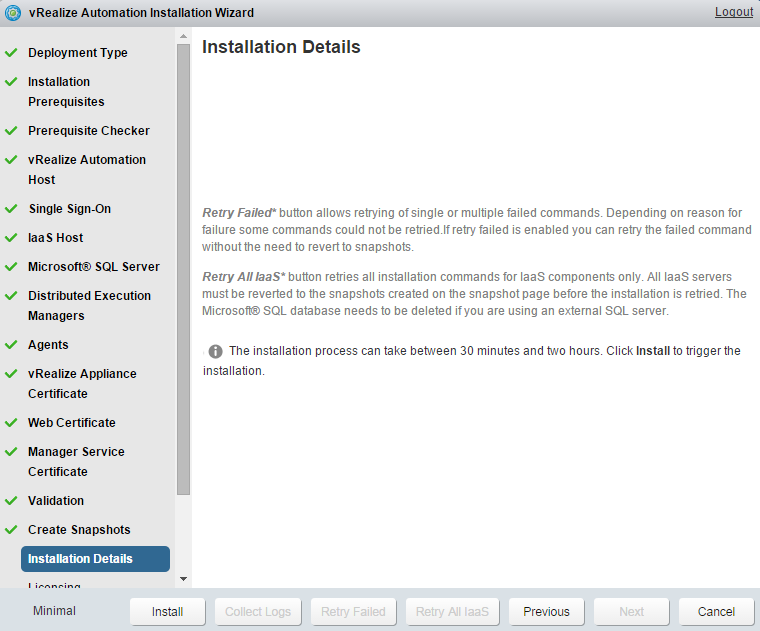
Task: Log out using the Logout link
Action: pos(734,13)
